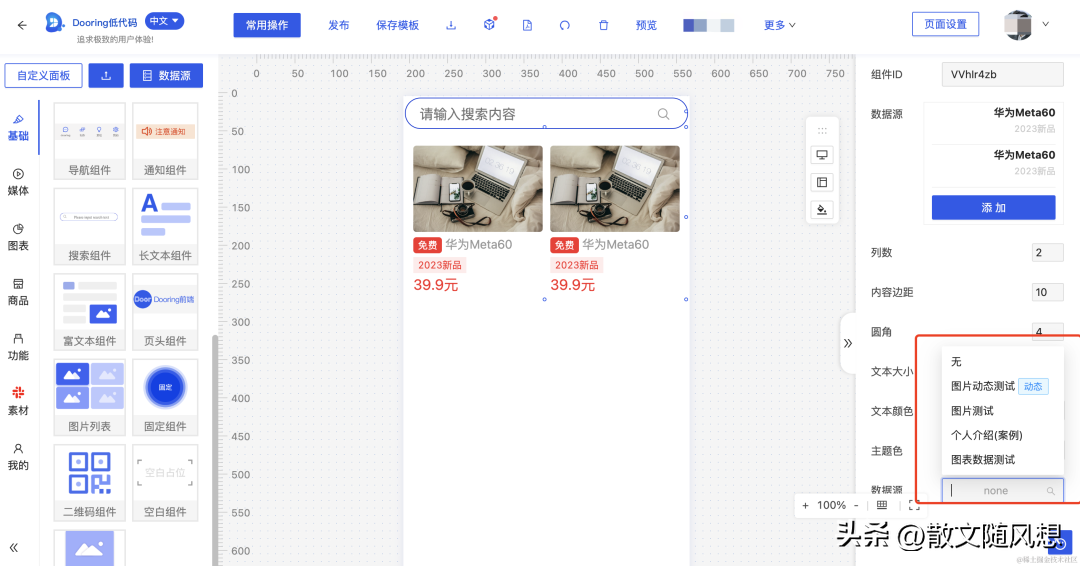Select the 富文本组件 component
Screen dimensions: 1080x566
click(x=90, y=312)
